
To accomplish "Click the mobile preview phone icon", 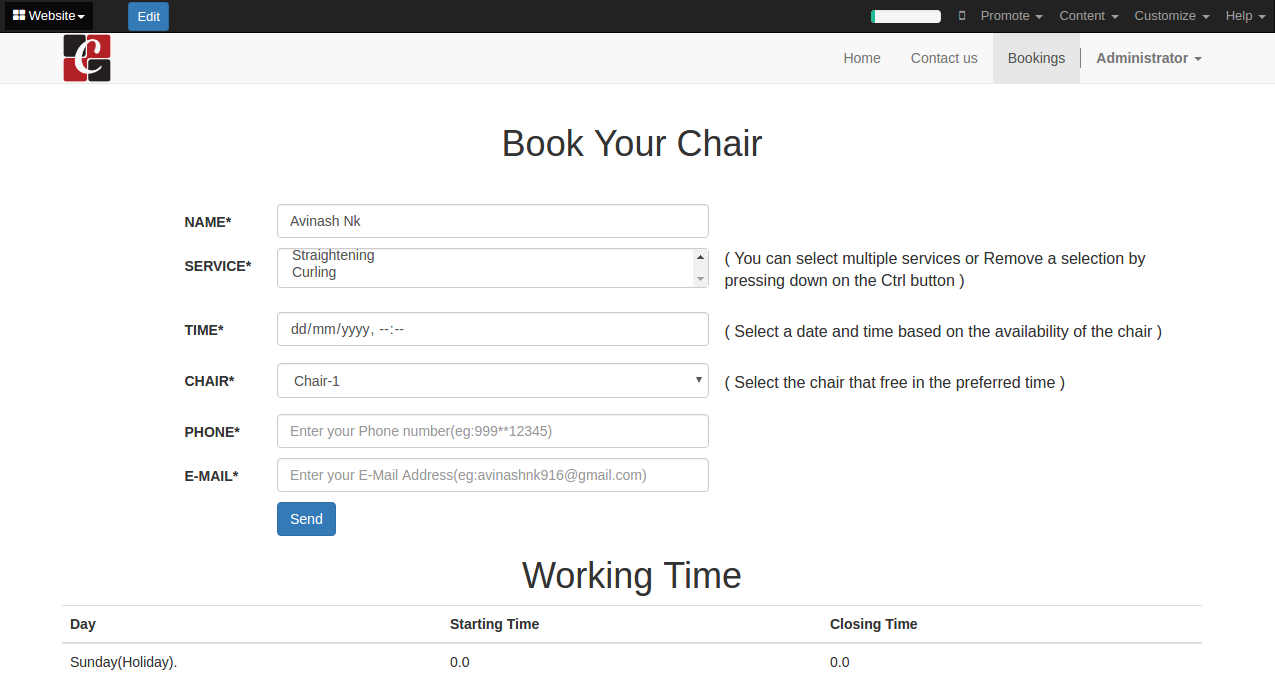I will click(962, 16).
